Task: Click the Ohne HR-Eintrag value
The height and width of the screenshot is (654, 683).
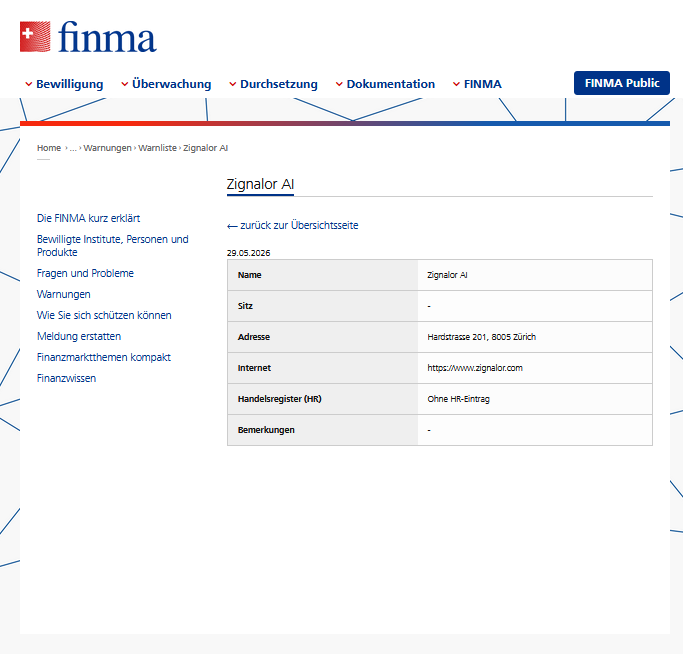Action: coord(459,399)
